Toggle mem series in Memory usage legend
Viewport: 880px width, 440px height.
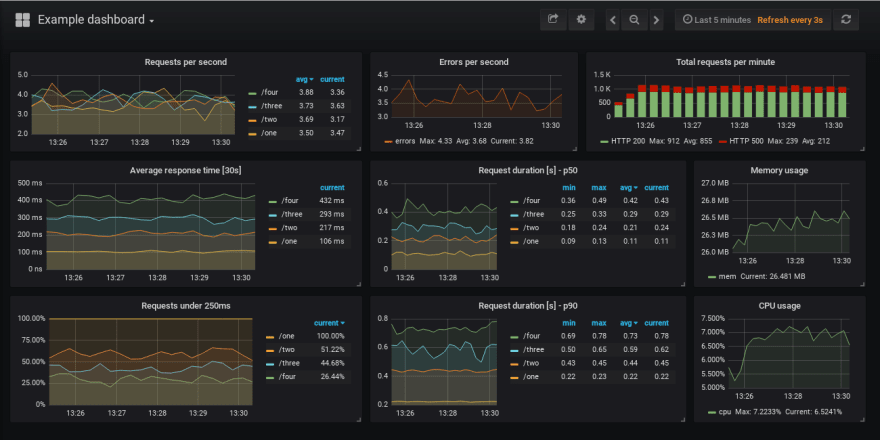727,276
